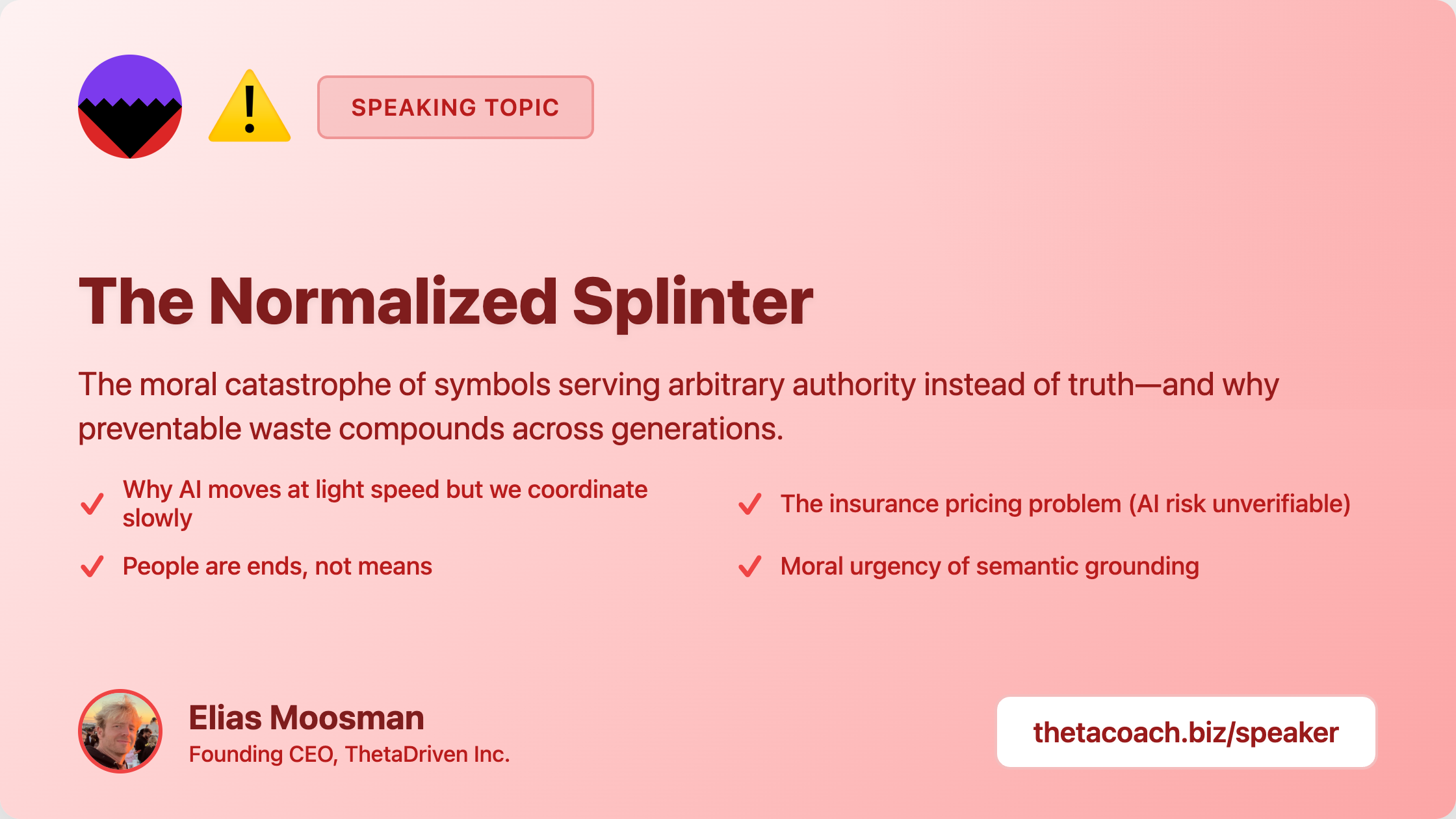Click the purple and red circular logo

[x=130, y=107]
